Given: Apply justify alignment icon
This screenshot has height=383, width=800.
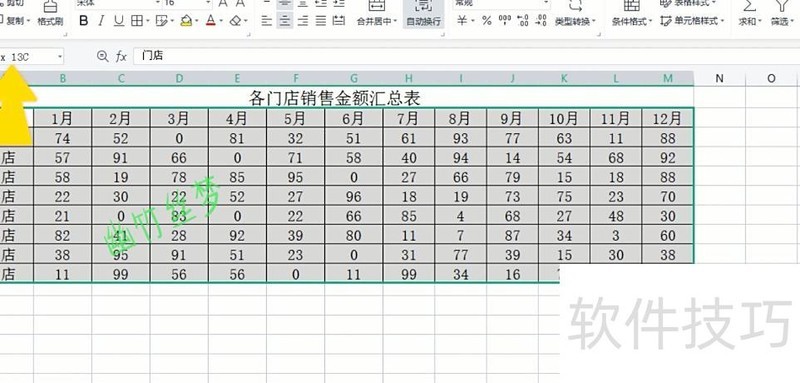Looking at the screenshot, I should (320, 21).
